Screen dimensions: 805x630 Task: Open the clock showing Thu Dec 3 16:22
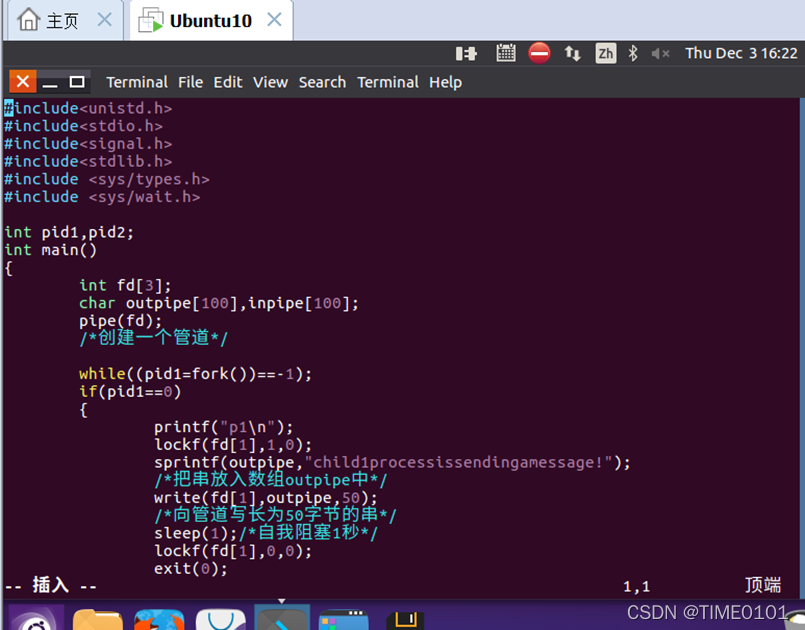(x=741, y=53)
